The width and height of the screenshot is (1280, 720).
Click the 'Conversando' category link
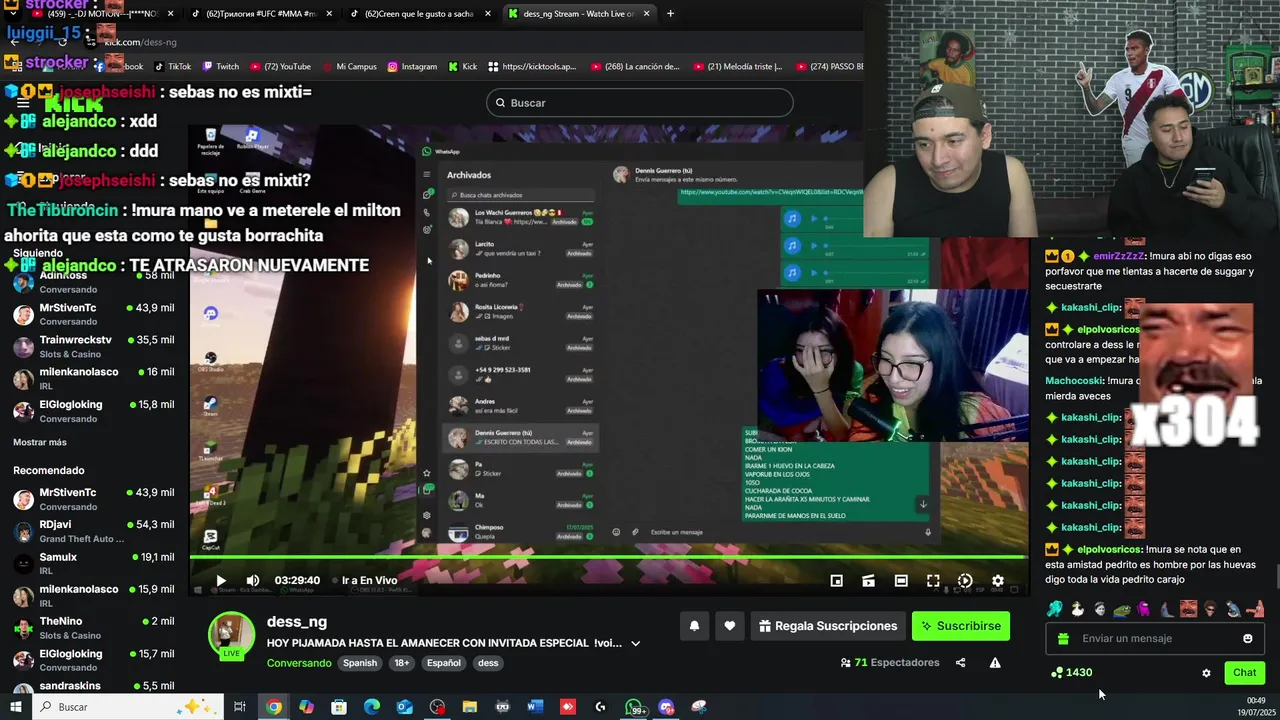point(299,663)
